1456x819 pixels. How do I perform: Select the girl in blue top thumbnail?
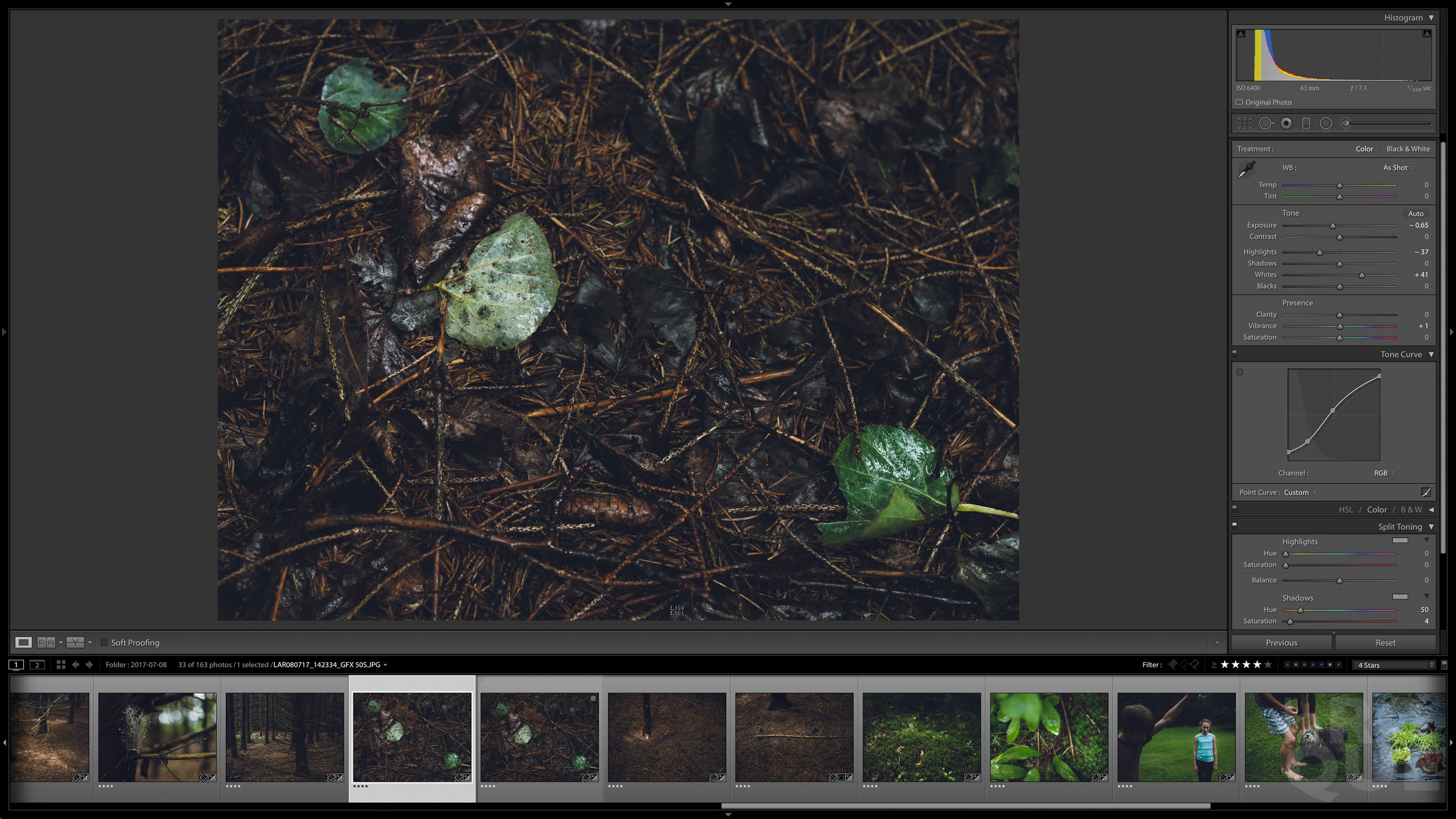[1176, 737]
